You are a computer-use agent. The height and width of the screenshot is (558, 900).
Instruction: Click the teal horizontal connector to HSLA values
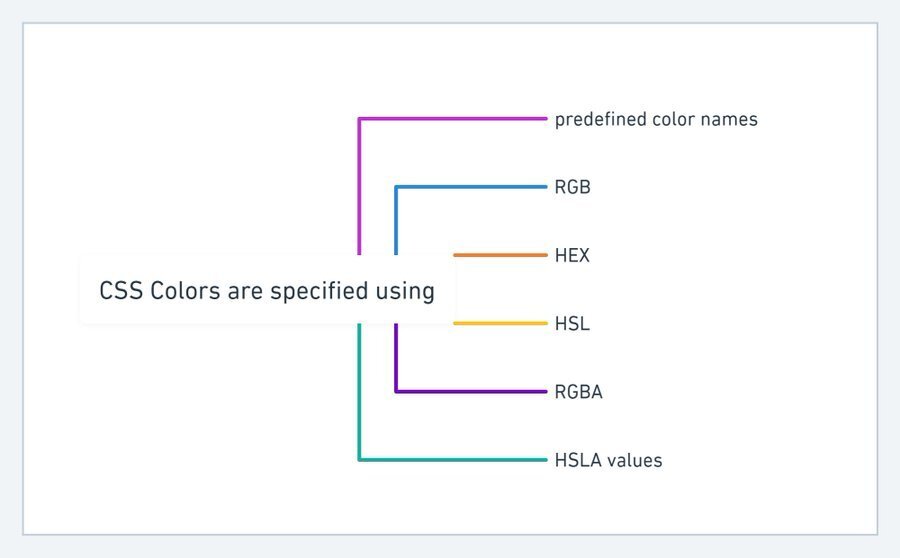pos(453,459)
